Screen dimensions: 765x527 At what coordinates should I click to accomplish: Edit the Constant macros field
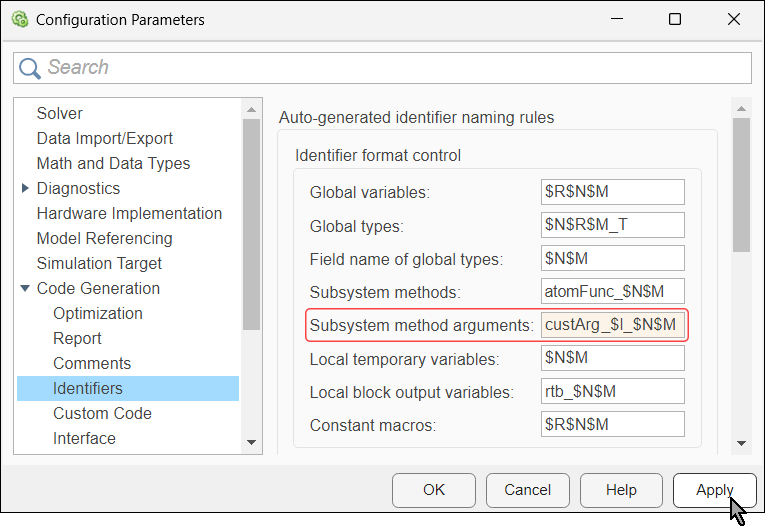pyautogui.click(x=612, y=425)
